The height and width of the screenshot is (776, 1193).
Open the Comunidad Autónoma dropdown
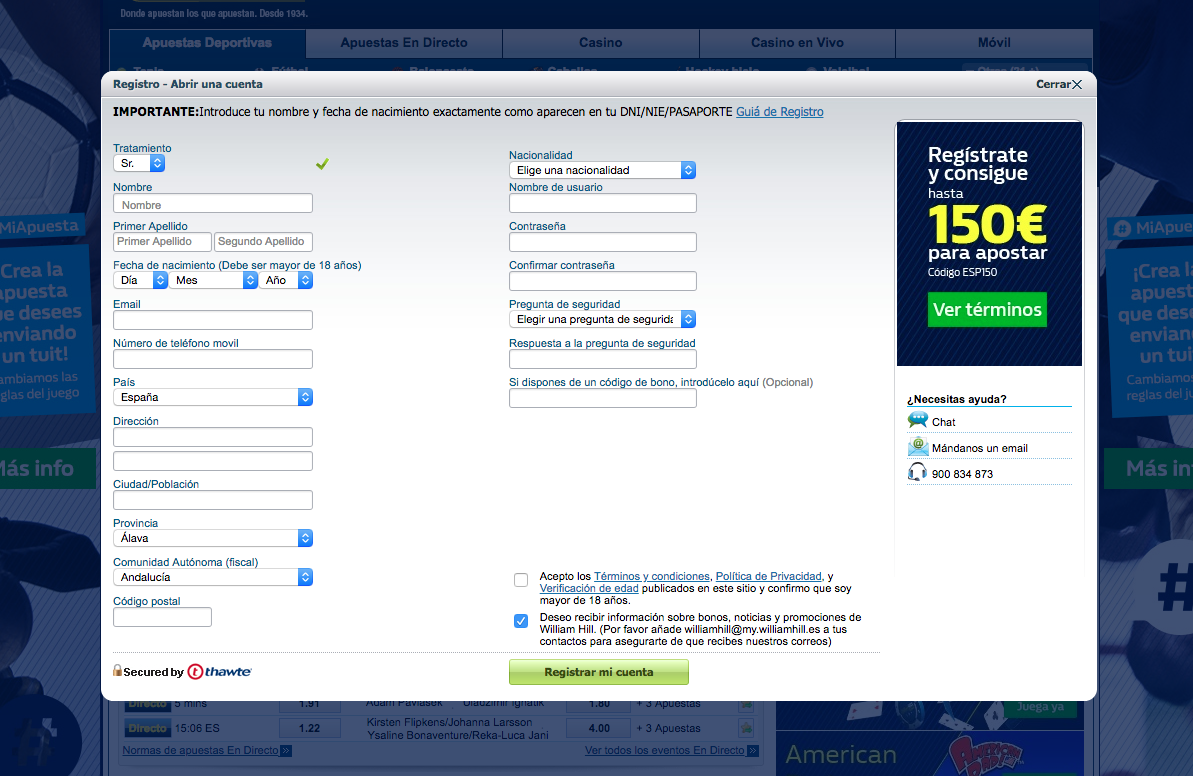[x=213, y=577]
